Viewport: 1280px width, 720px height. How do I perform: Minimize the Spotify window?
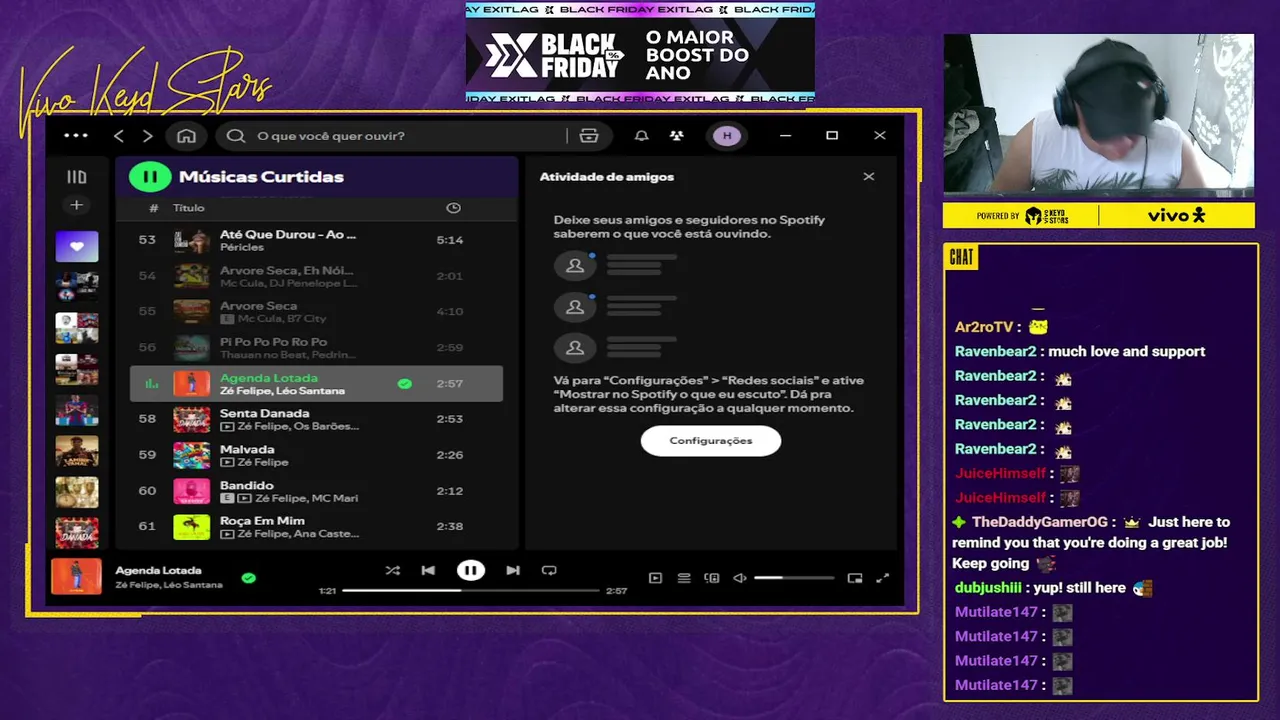point(785,136)
